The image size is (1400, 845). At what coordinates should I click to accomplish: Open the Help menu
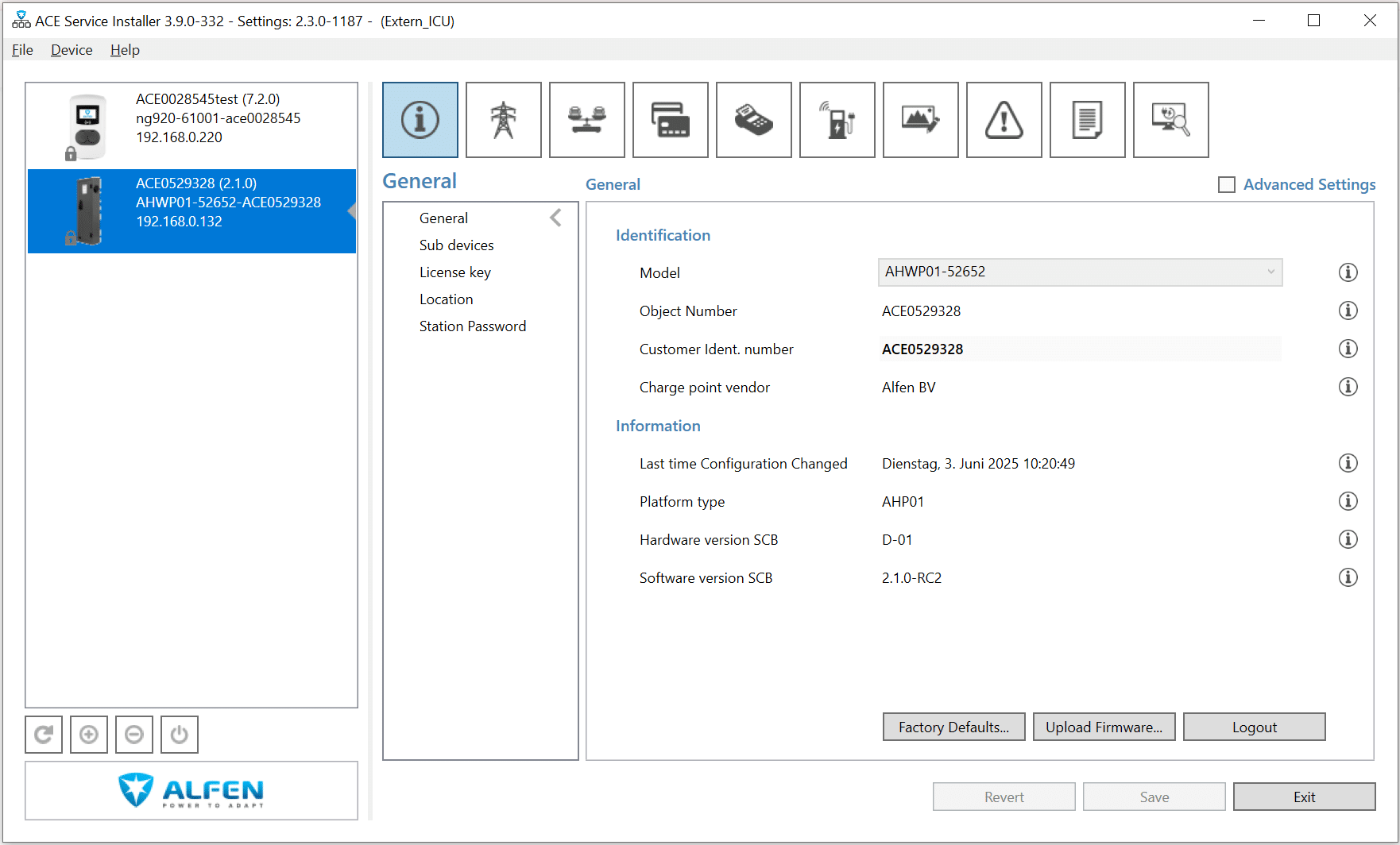124,49
